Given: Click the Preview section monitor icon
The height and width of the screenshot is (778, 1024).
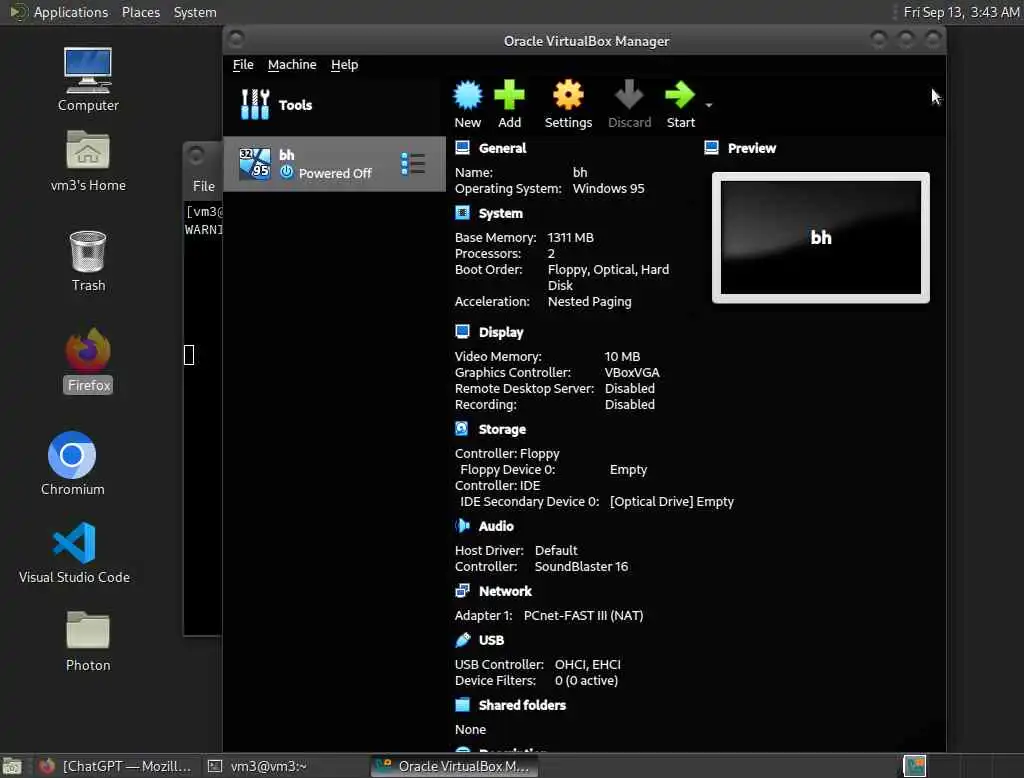Looking at the screenshot, I should click(x=711, y=148).
